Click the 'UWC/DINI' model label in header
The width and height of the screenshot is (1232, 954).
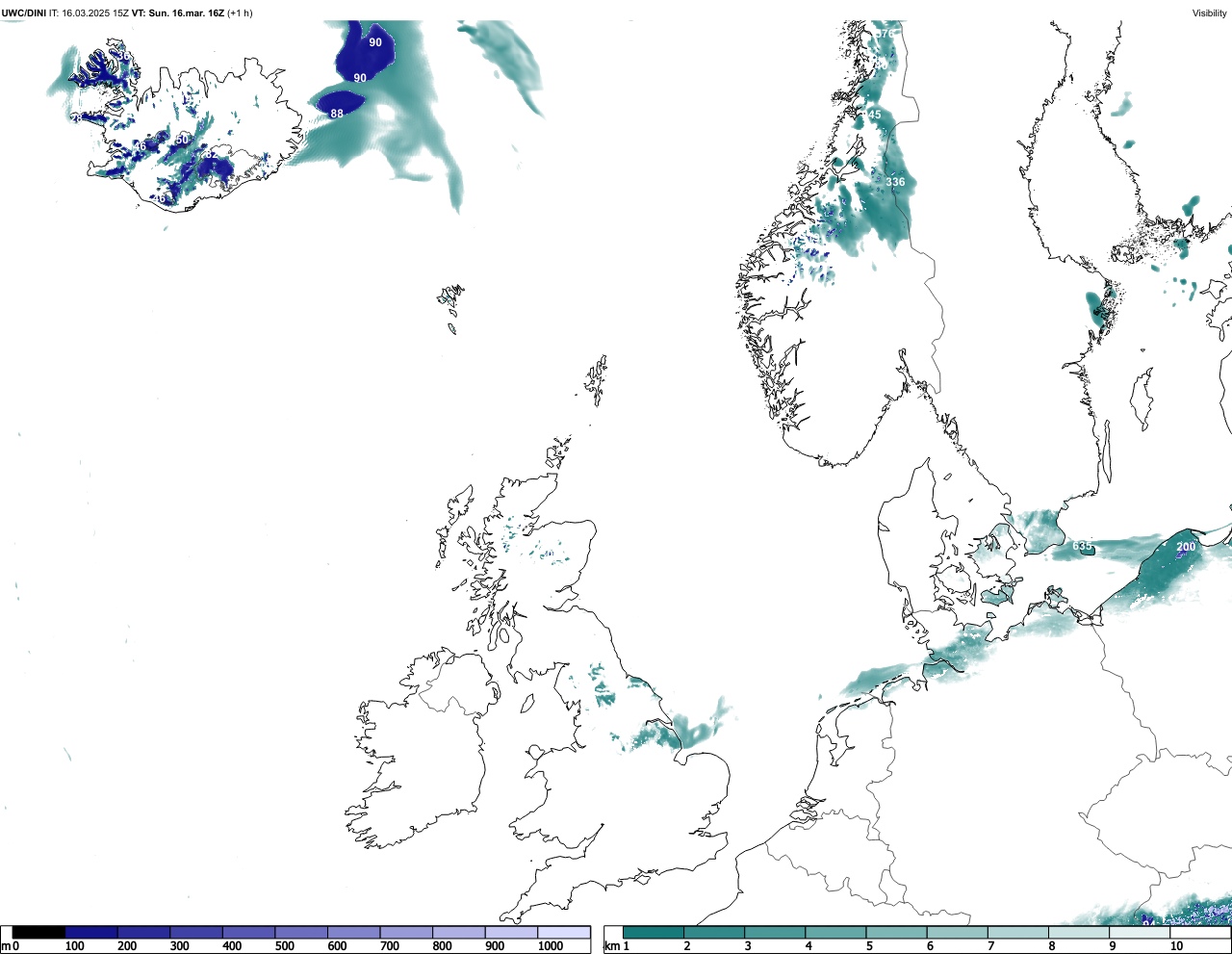[x=24, y=13]
